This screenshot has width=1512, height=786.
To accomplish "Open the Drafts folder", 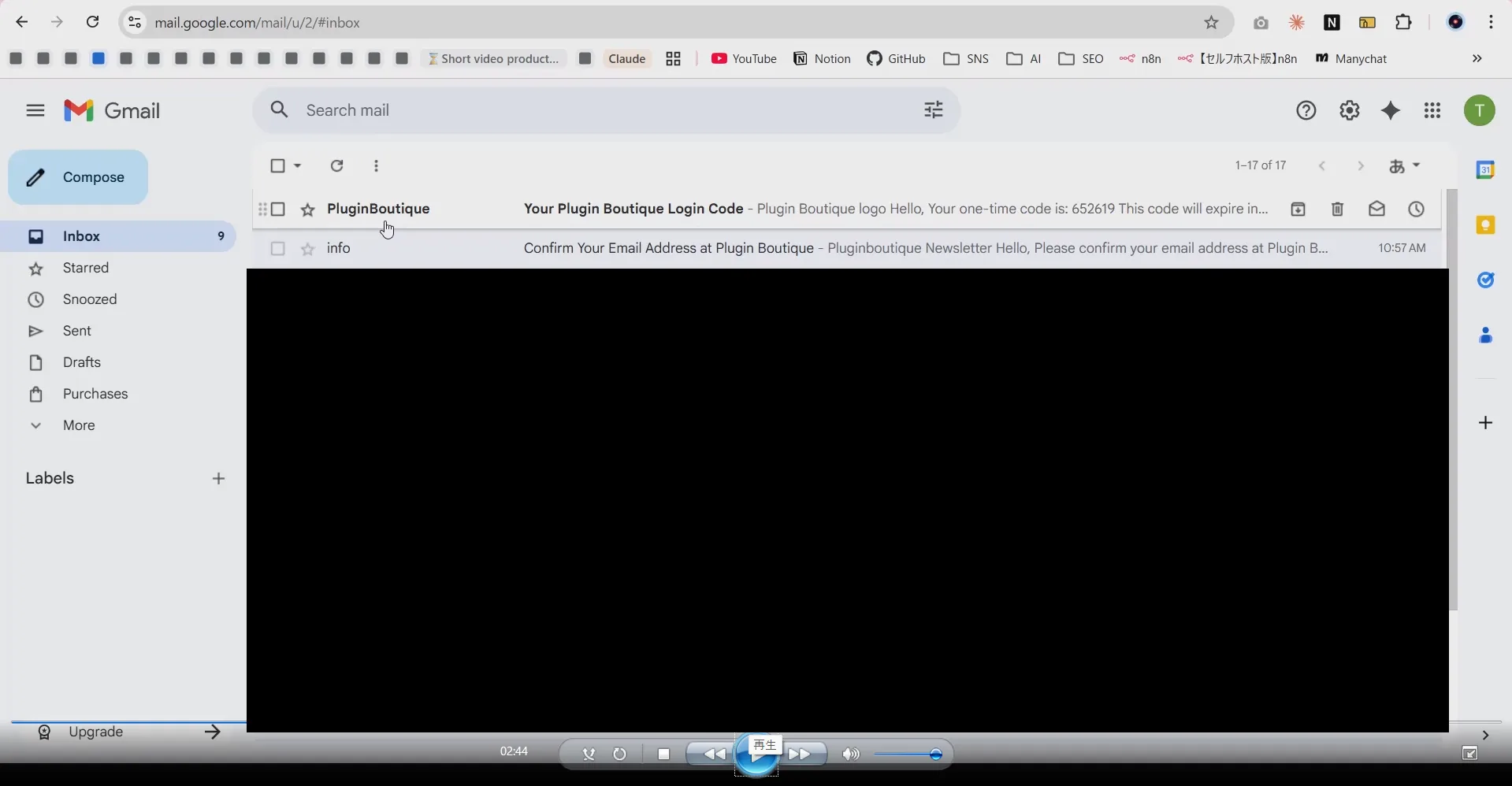I will tap(82, 362).
